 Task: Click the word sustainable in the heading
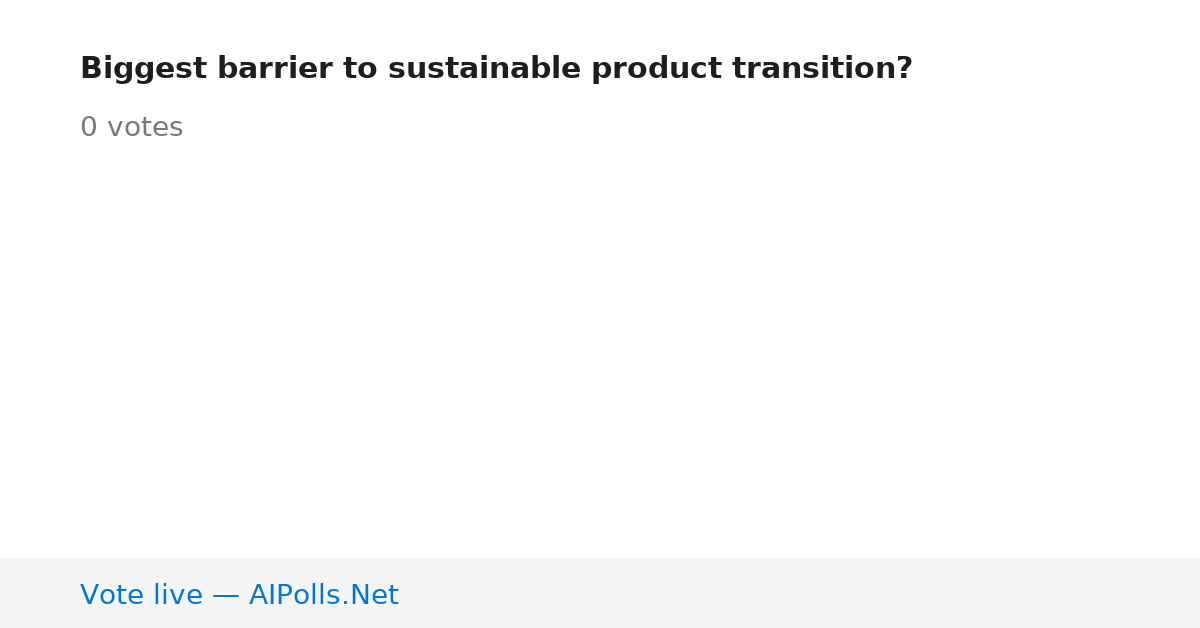click(484, 69)
